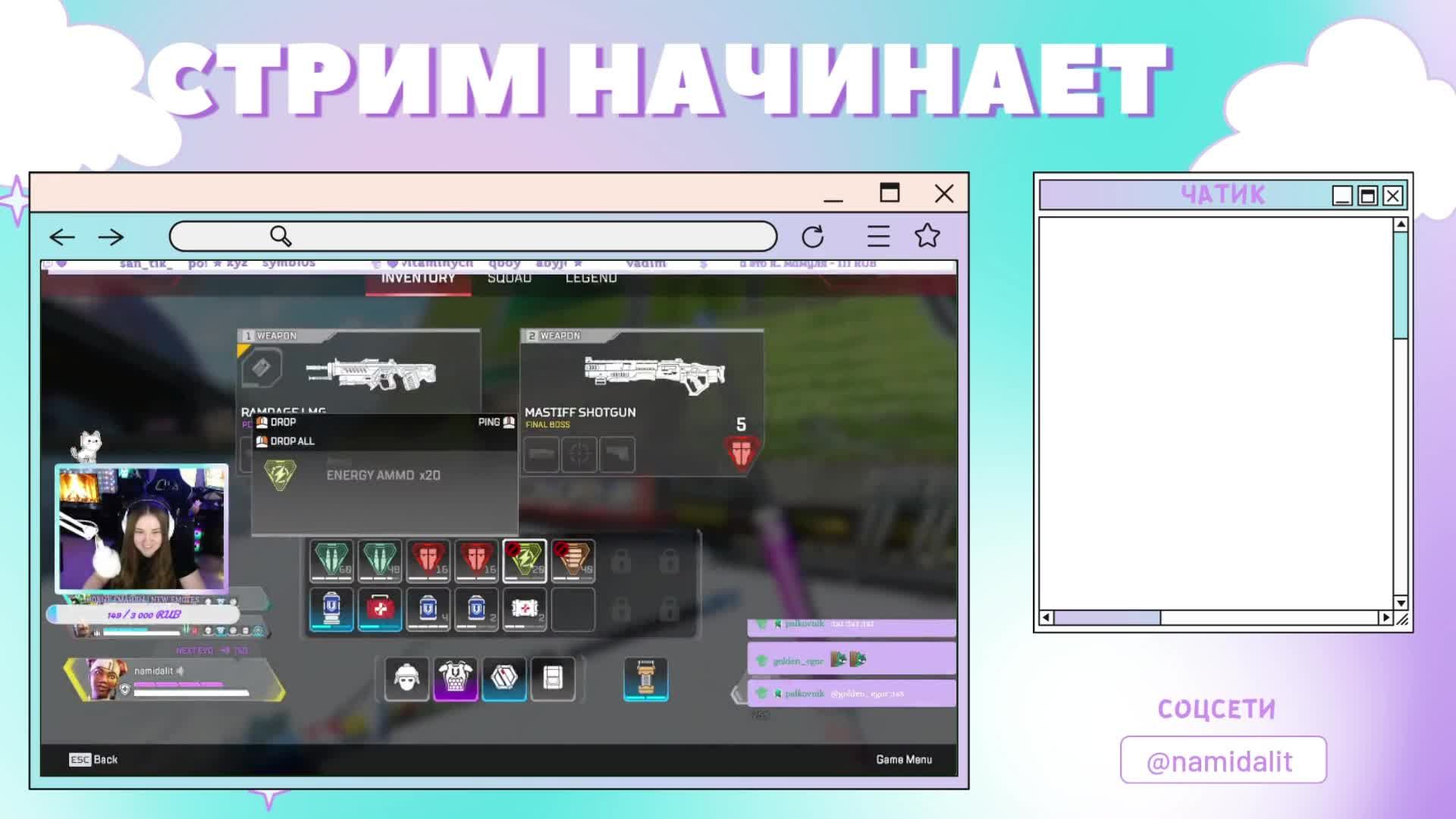1456x819 pixels.
Task: Click the knockdown shield gear slot
Action: click(504, 678)
